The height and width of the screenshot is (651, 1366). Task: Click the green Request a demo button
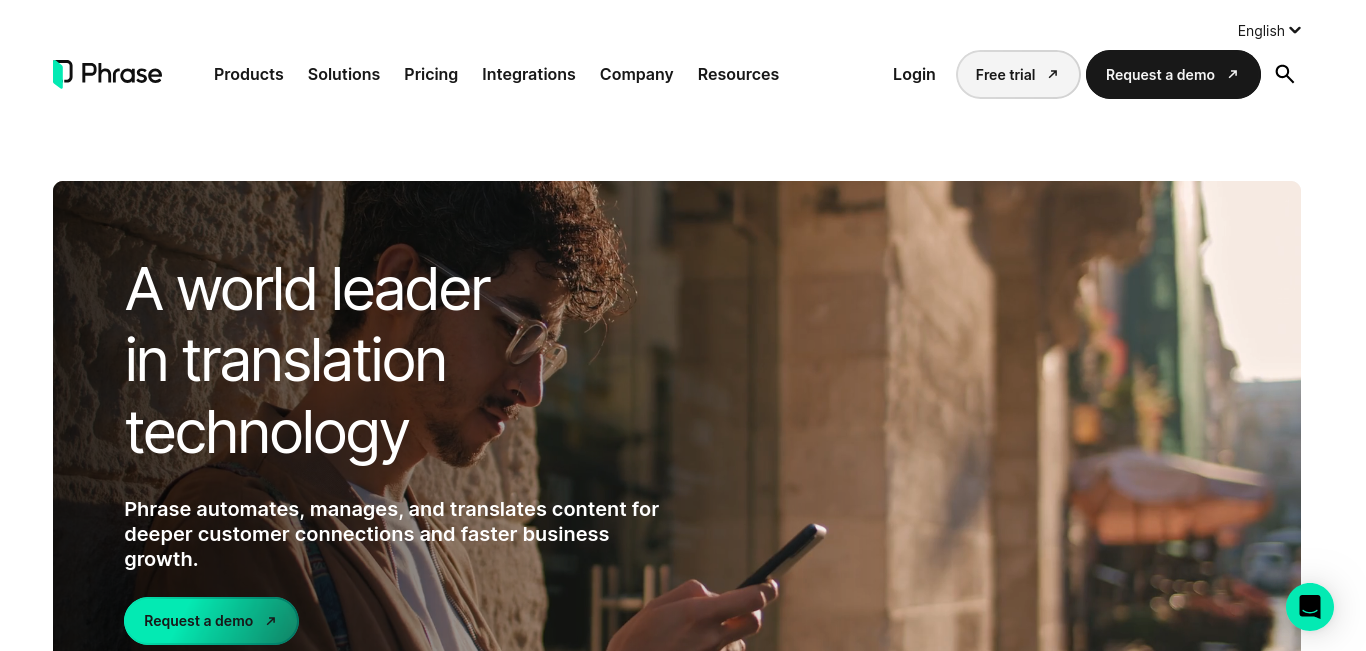(211, 621)
